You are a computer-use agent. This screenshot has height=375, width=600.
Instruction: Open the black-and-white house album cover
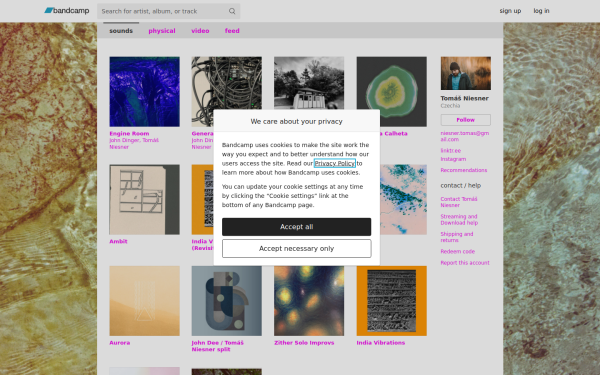[x=309, y=83]
